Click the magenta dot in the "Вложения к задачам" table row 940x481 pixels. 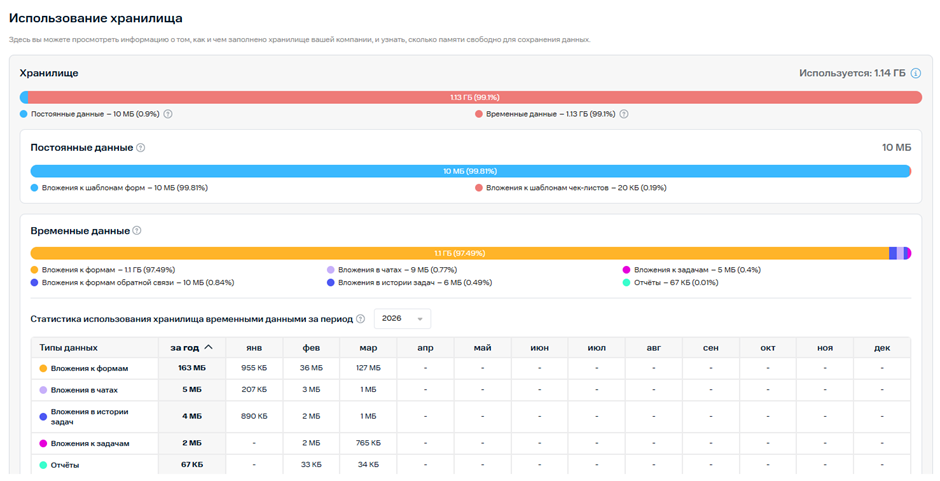[x=43, y=443]
